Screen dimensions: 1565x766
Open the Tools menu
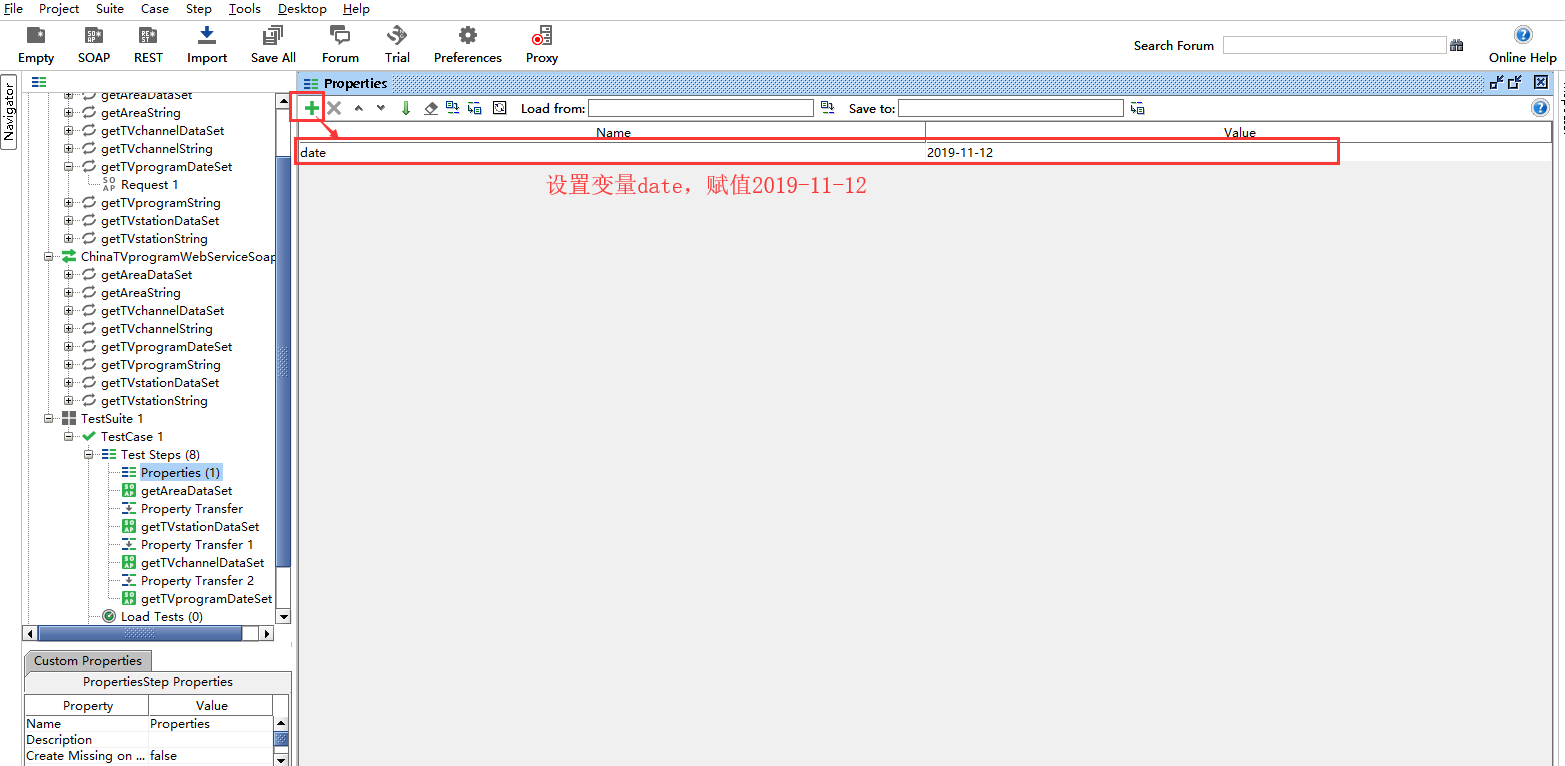point(244,9)
